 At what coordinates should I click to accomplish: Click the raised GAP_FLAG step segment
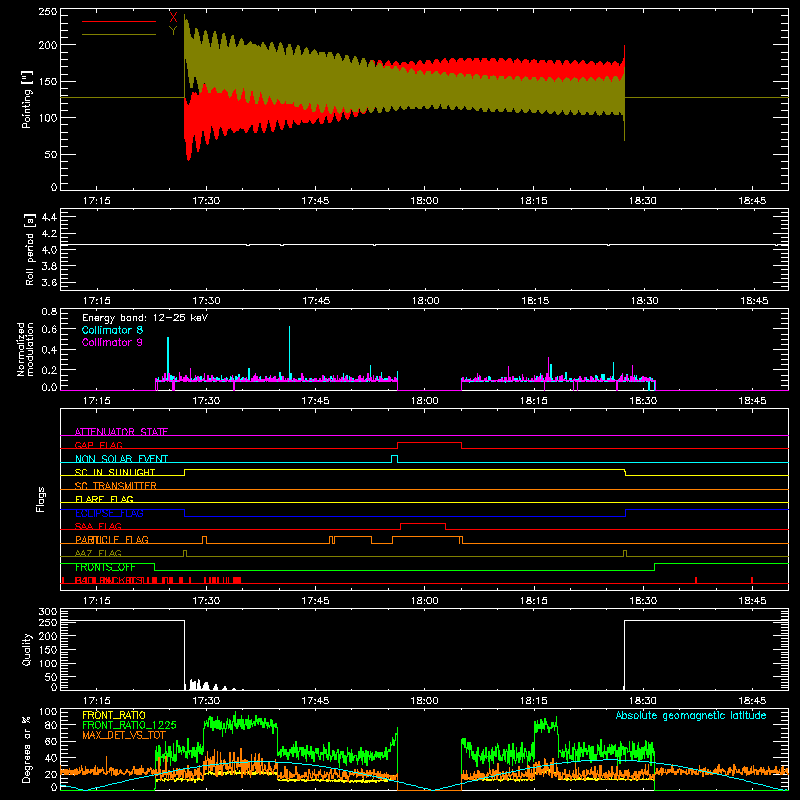(x=430, y=443)
